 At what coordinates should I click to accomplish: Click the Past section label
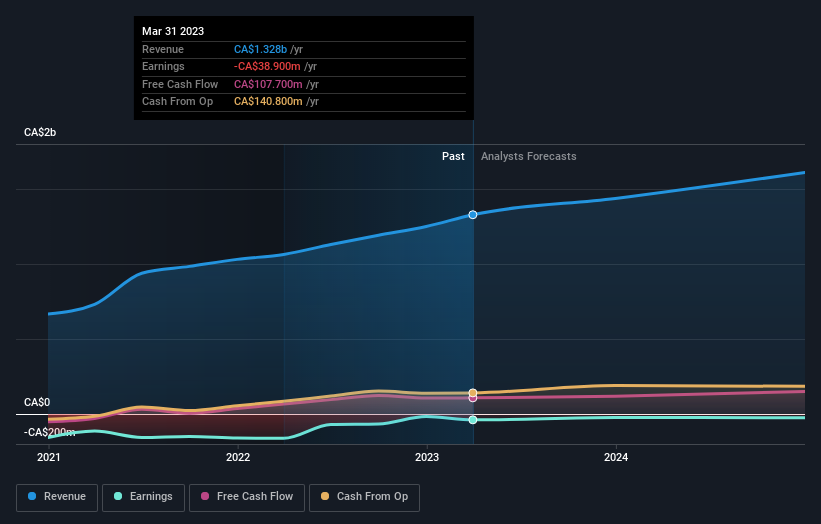453,156
